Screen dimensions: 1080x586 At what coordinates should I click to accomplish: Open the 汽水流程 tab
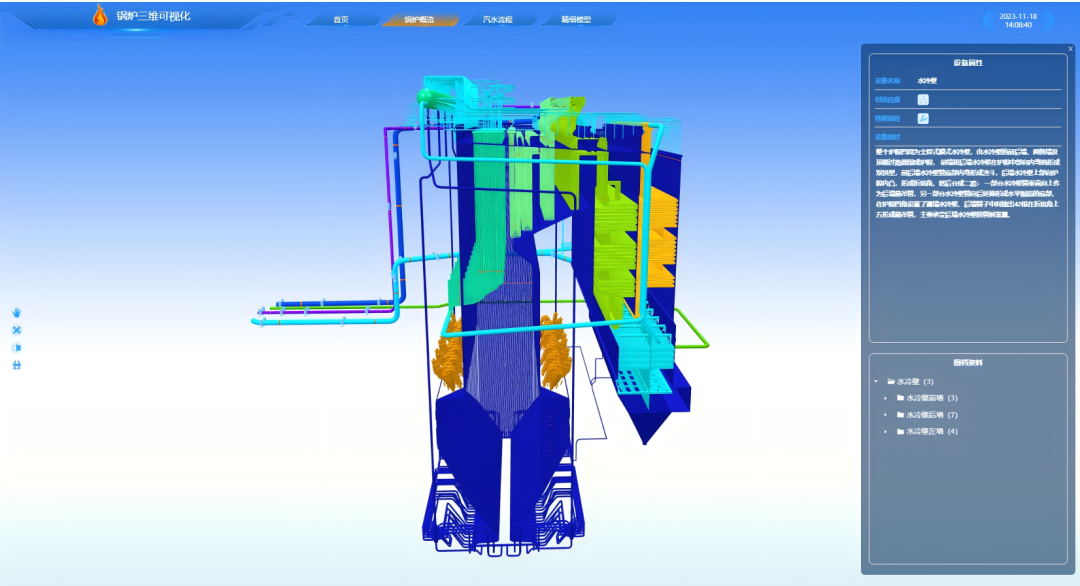497,20
